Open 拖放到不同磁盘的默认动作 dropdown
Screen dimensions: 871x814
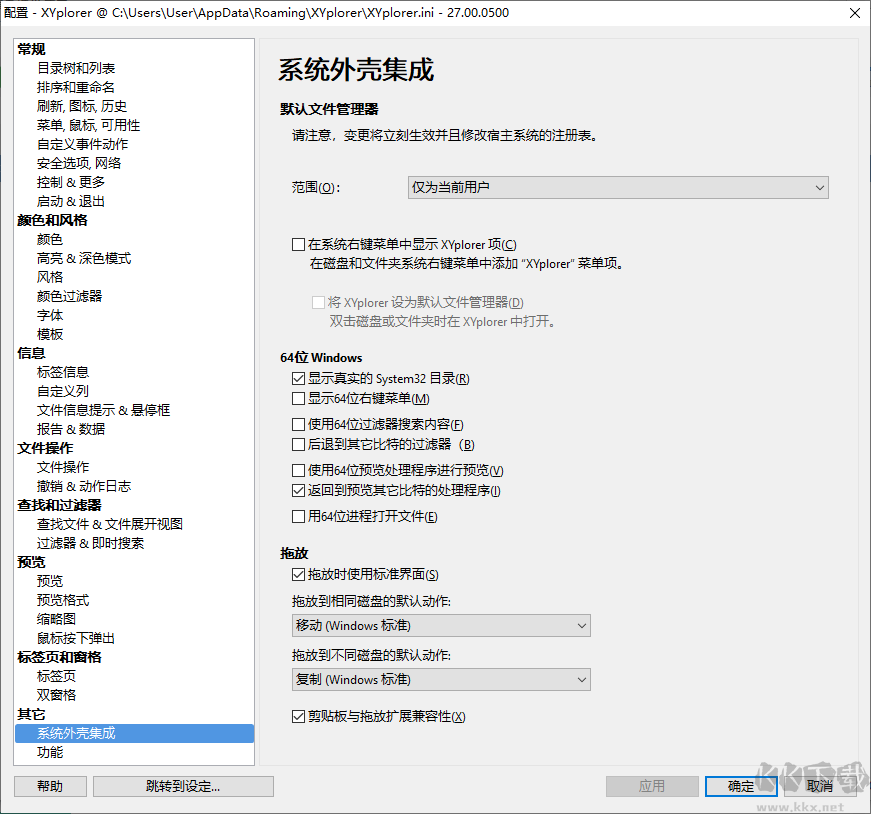[441, 680]
